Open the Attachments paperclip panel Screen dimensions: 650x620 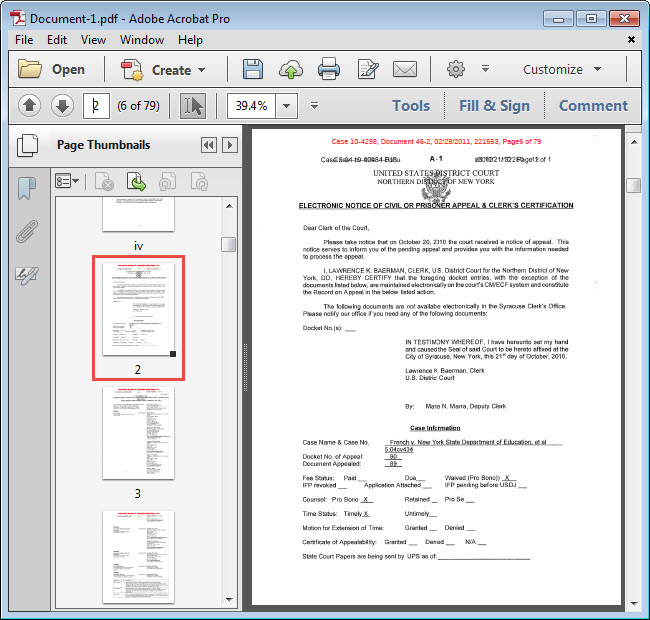(27, 232)
